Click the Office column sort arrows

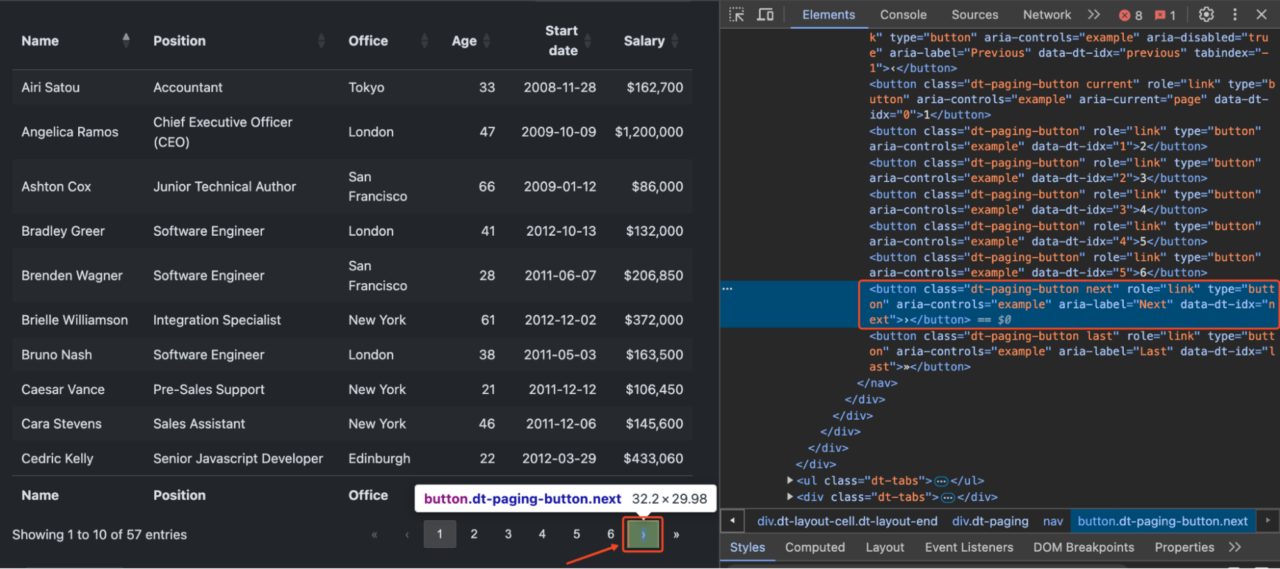click(x=424, y=40)
